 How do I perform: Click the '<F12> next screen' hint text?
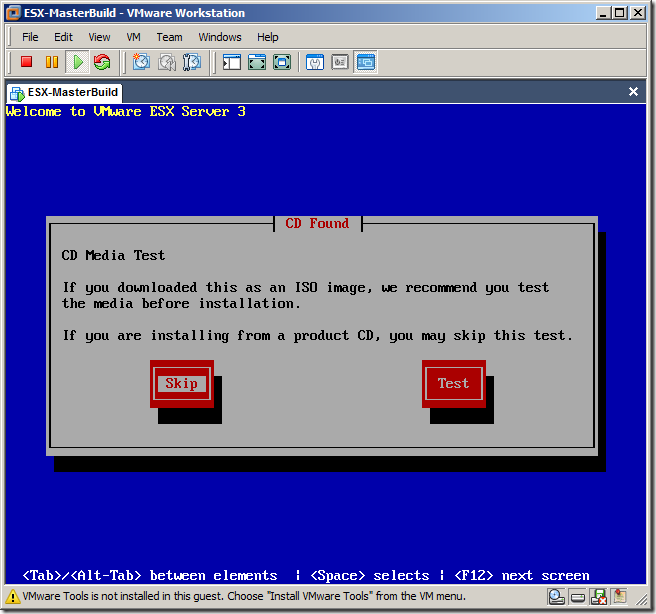pyautogui.click(x=522, y=576)
